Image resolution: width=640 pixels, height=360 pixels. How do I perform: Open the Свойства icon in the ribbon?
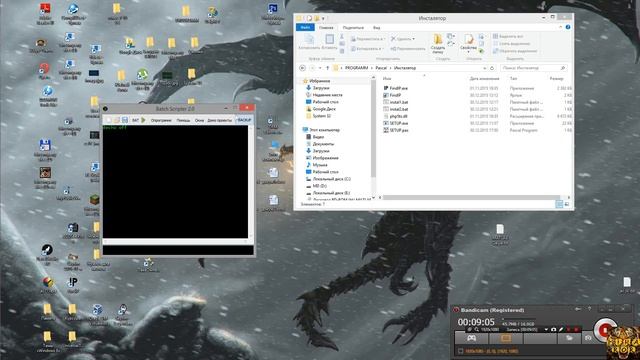pos(468,44)
